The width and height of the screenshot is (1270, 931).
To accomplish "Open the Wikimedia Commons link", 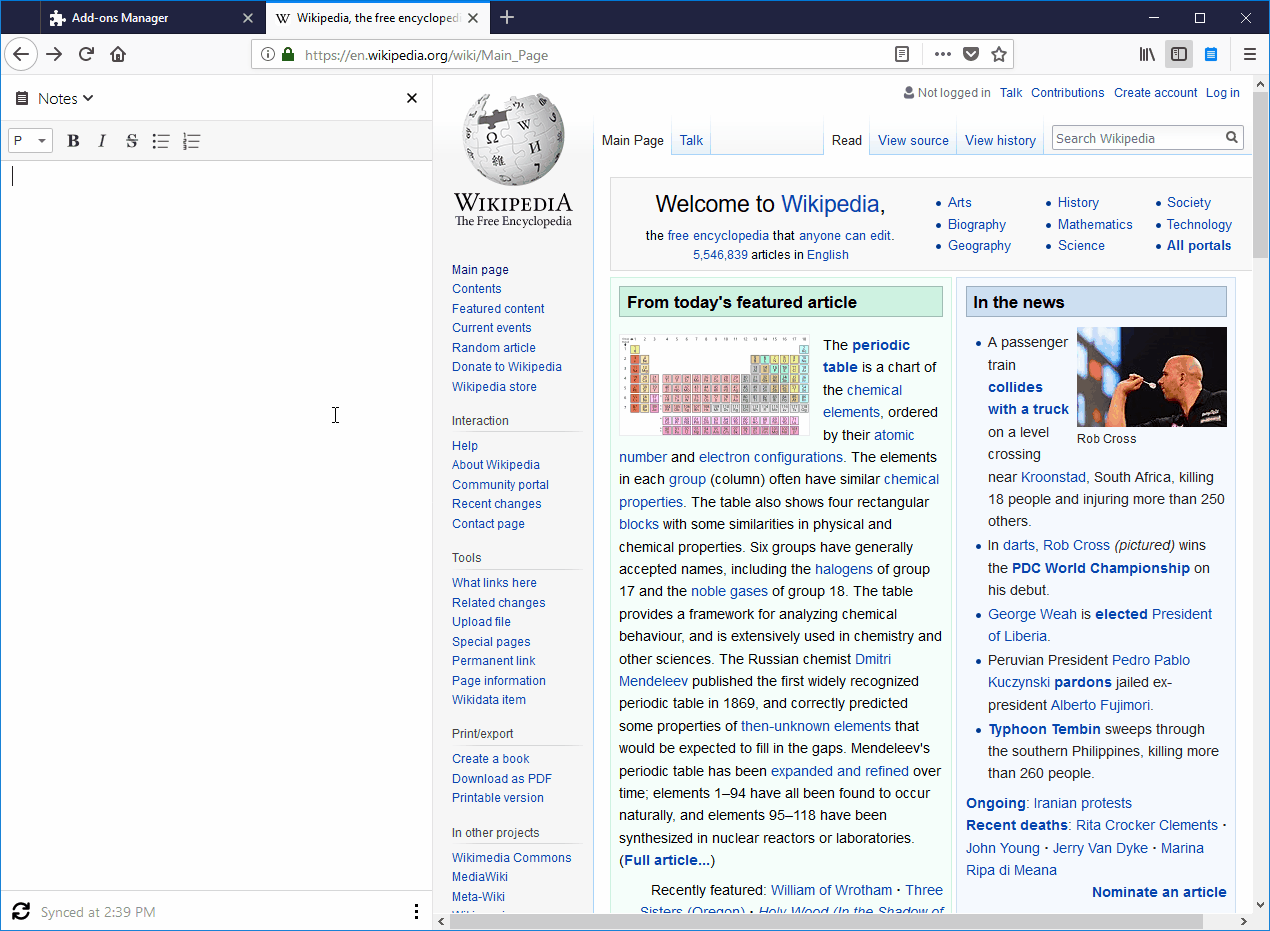I will tap(512, 858).
